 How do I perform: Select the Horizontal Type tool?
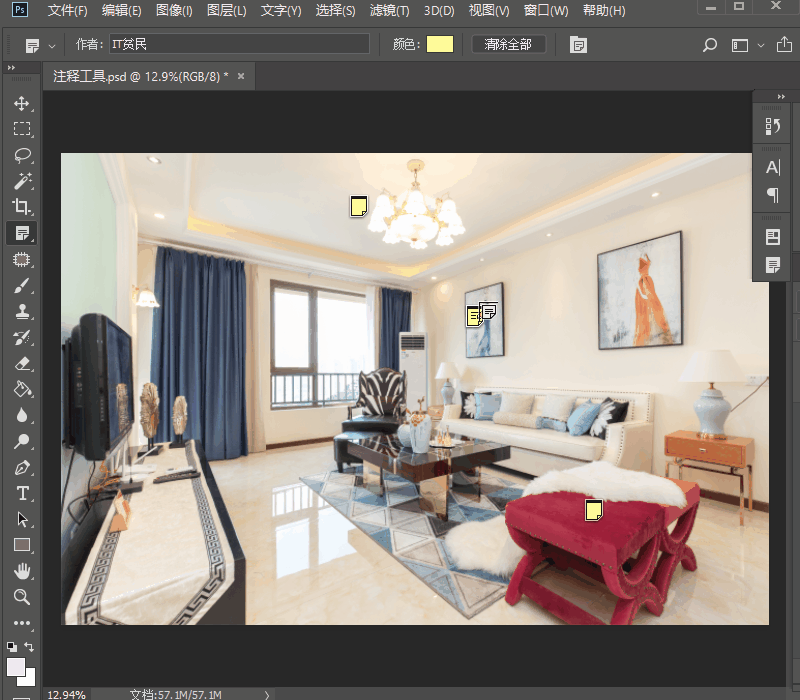point(22,493)
